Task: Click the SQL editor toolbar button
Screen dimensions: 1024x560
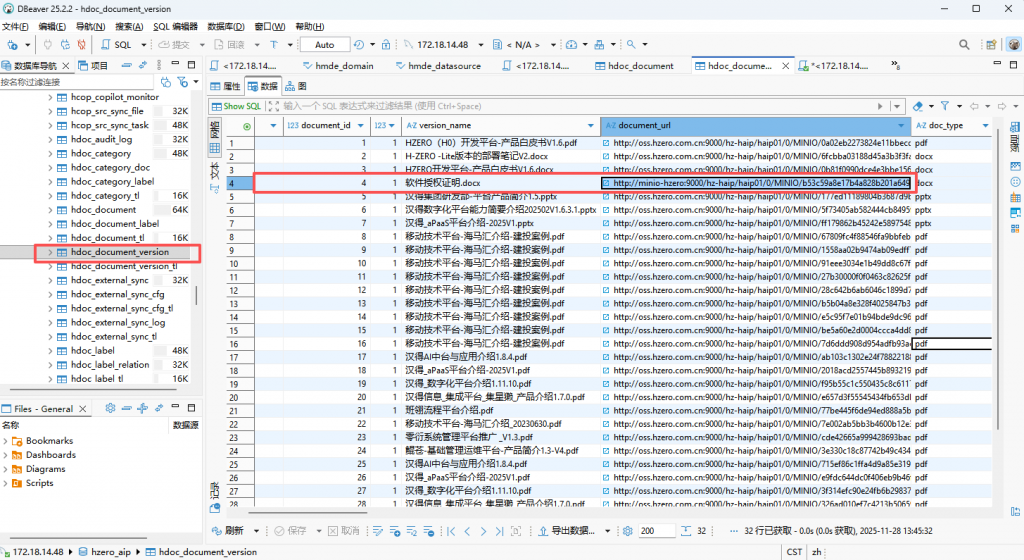Action: click(x=117, y=45)
